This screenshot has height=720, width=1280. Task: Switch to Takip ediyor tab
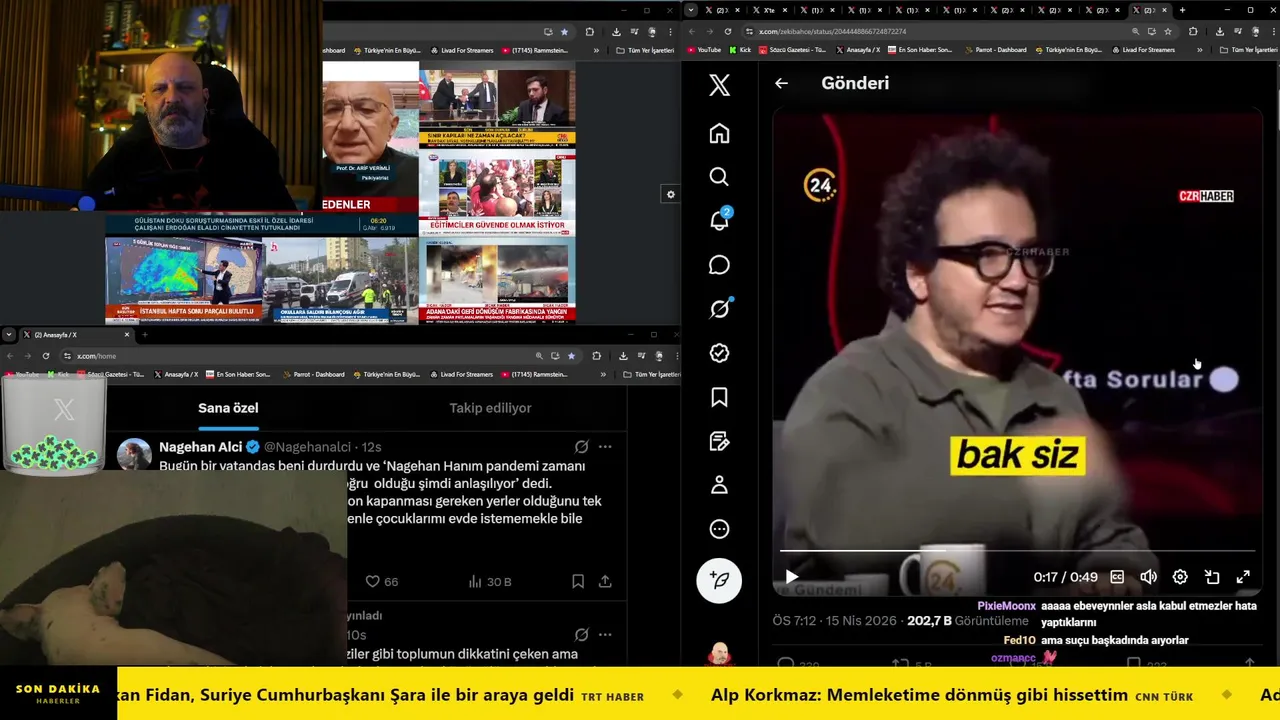(490, 408)
